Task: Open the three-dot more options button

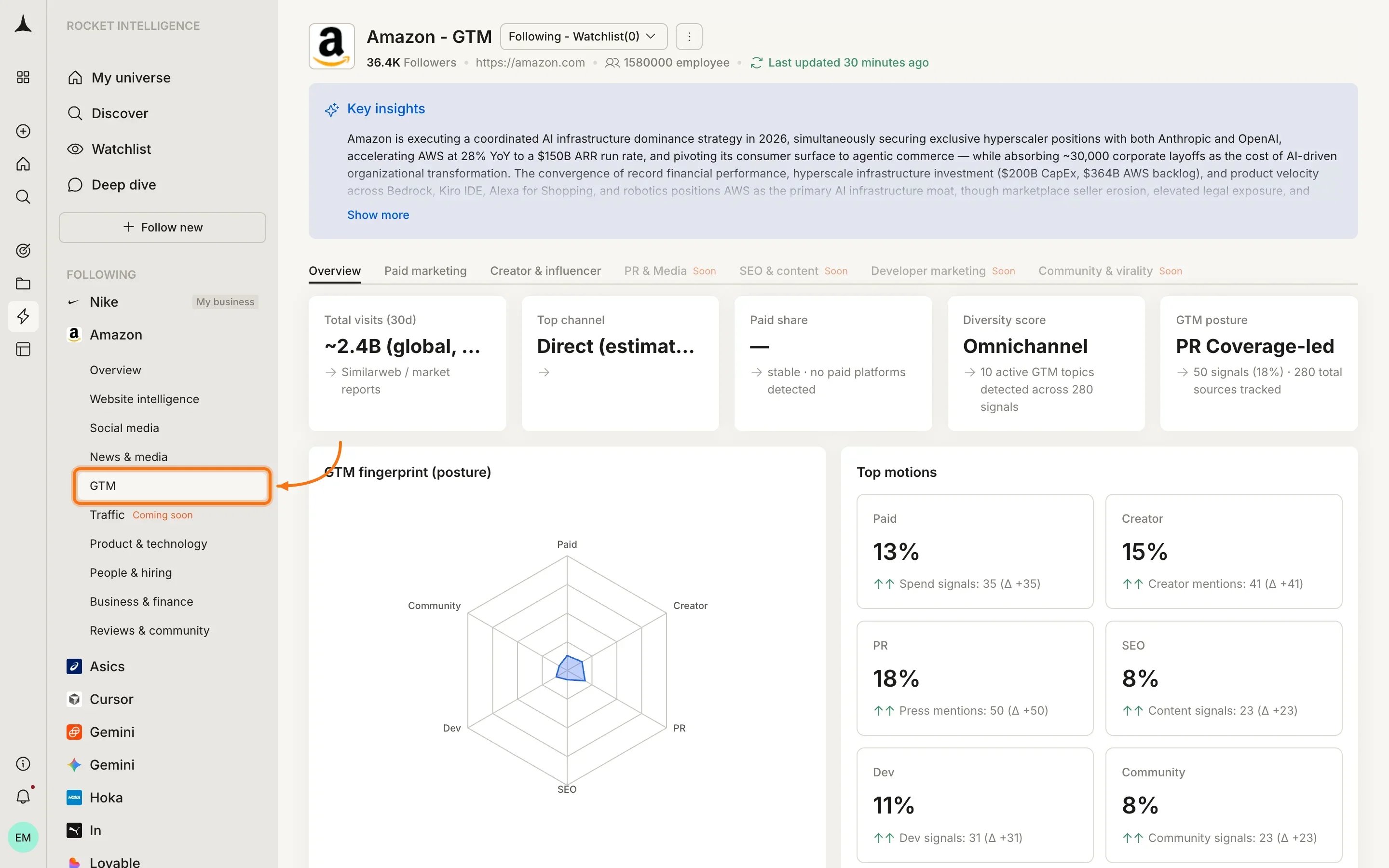Action: click(689, 37)
